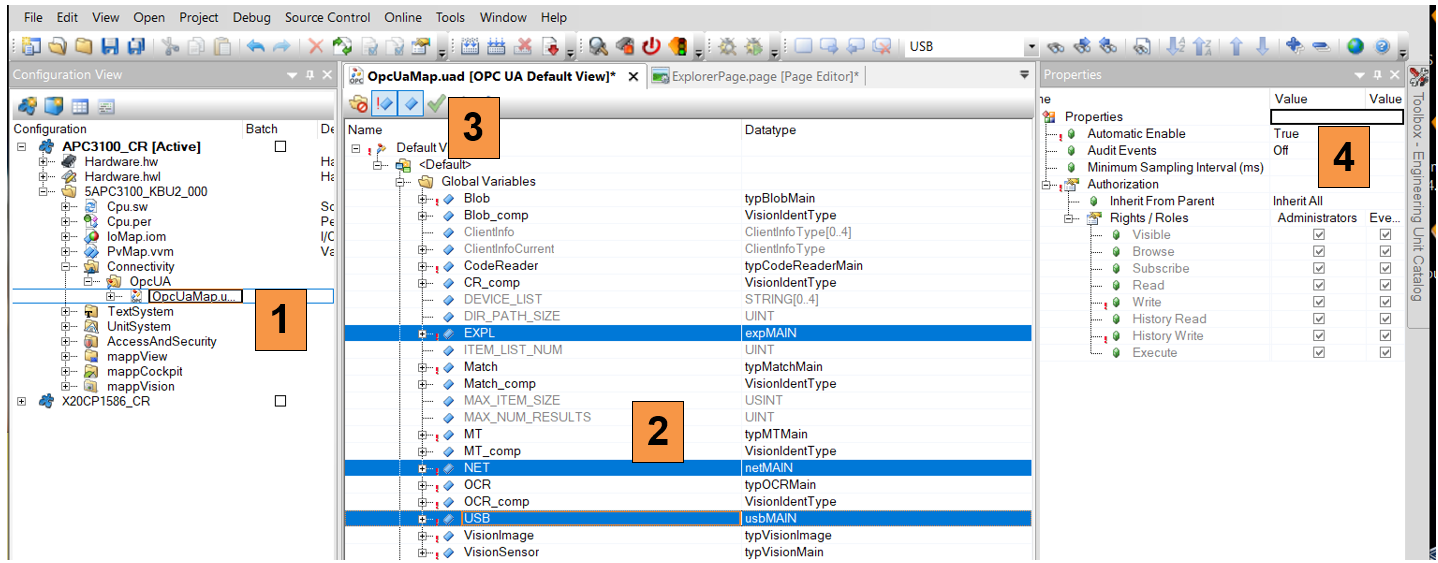This screenshot has height=563, width=1438.
Task: Toggle Administrators checkbox for Write right
Action: 1319,302
